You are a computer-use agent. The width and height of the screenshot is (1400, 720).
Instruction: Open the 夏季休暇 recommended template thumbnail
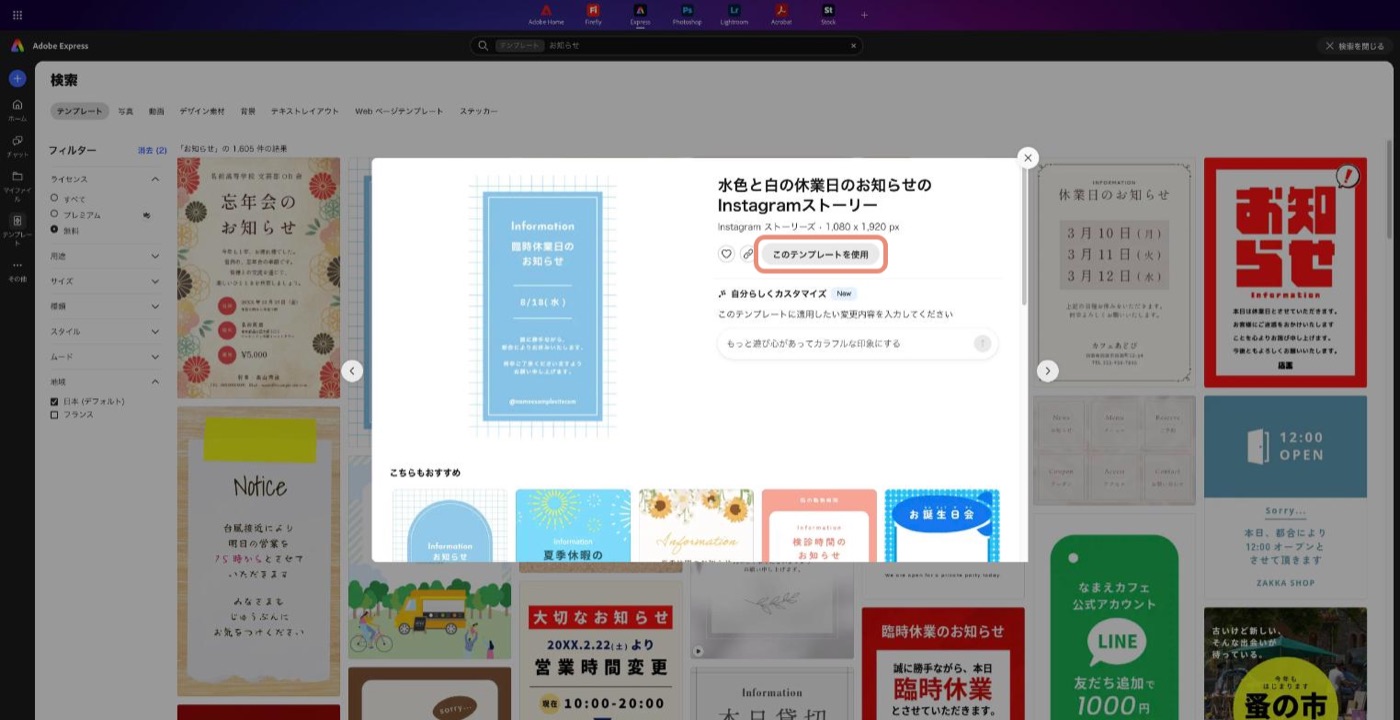pos(573,525)
